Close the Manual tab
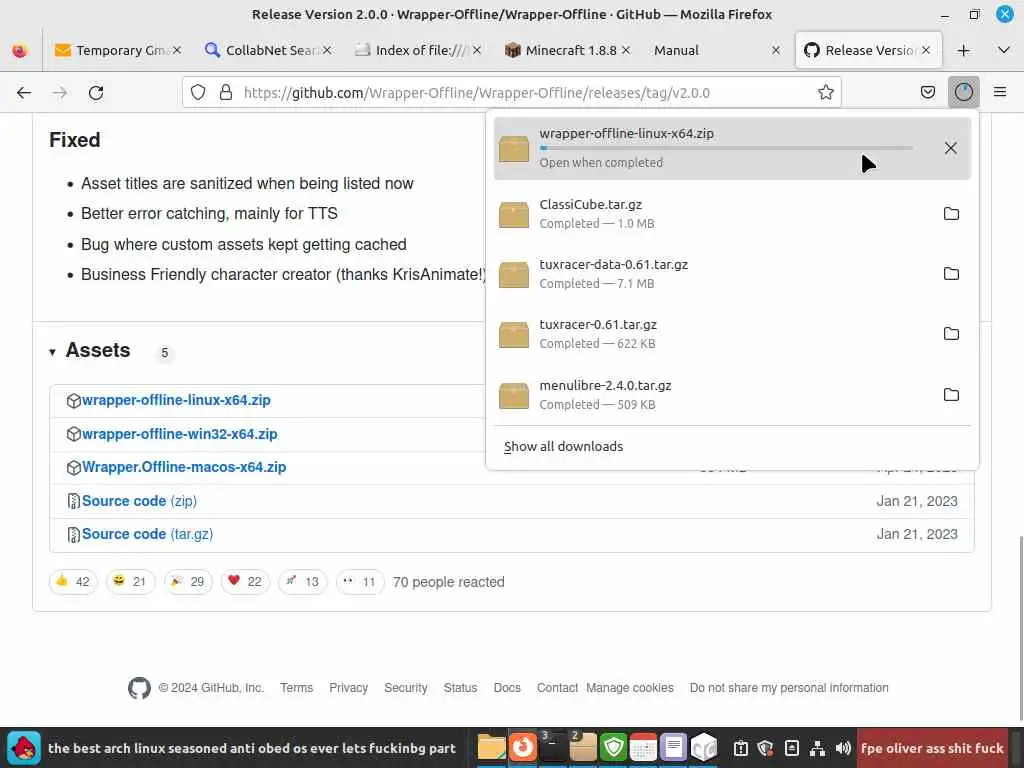Viewport: 1024px width, 768px height. coord(776,50)
